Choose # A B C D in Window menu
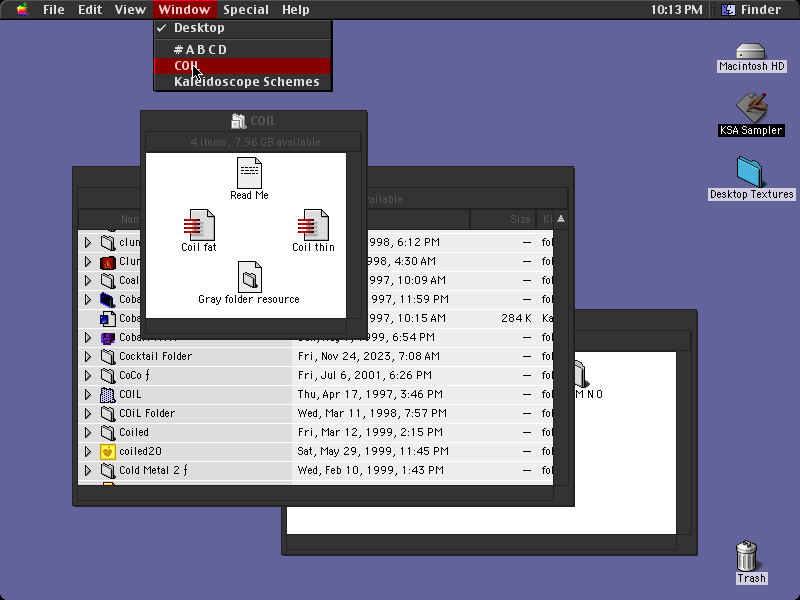Viewport: 800px width, 600px height. coord(243,49)
